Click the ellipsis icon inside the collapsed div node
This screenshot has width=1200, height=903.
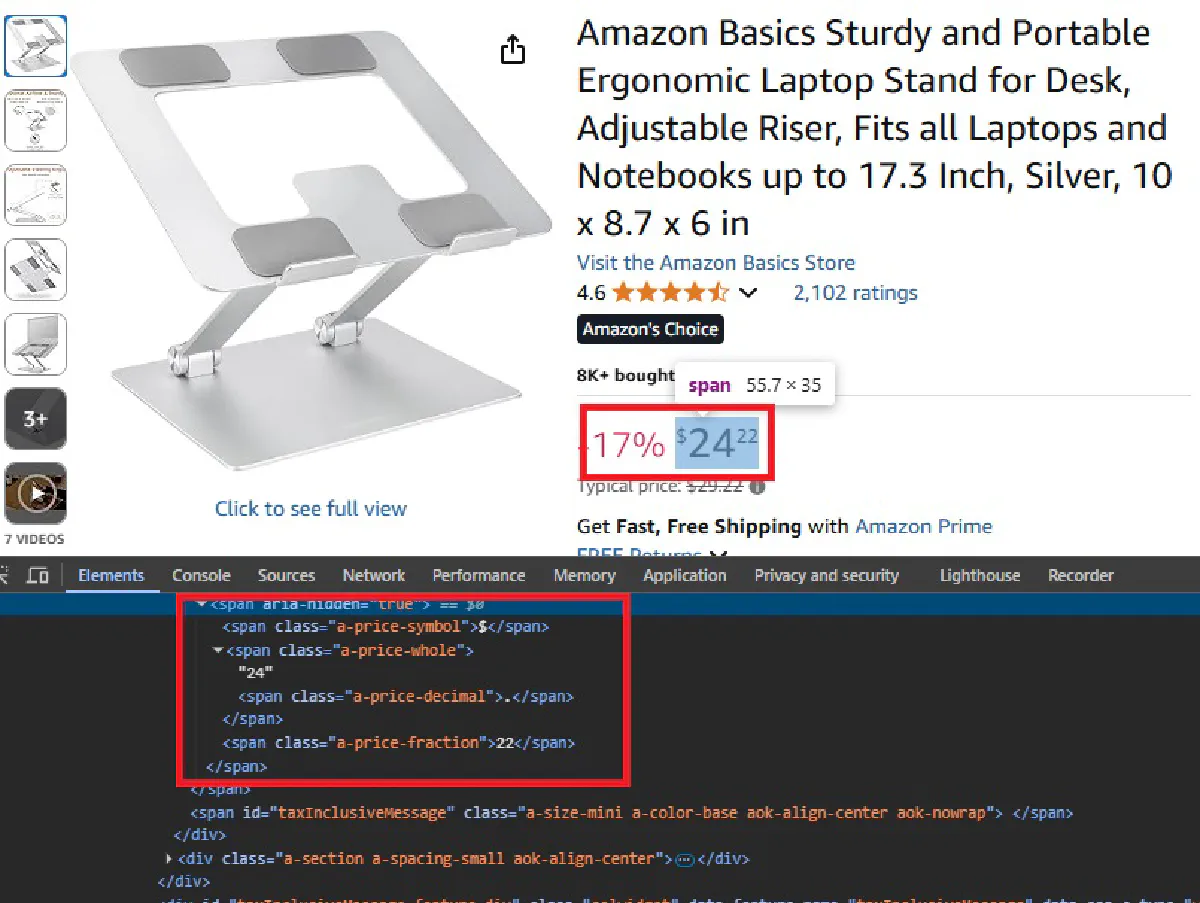tap(686, 858)
